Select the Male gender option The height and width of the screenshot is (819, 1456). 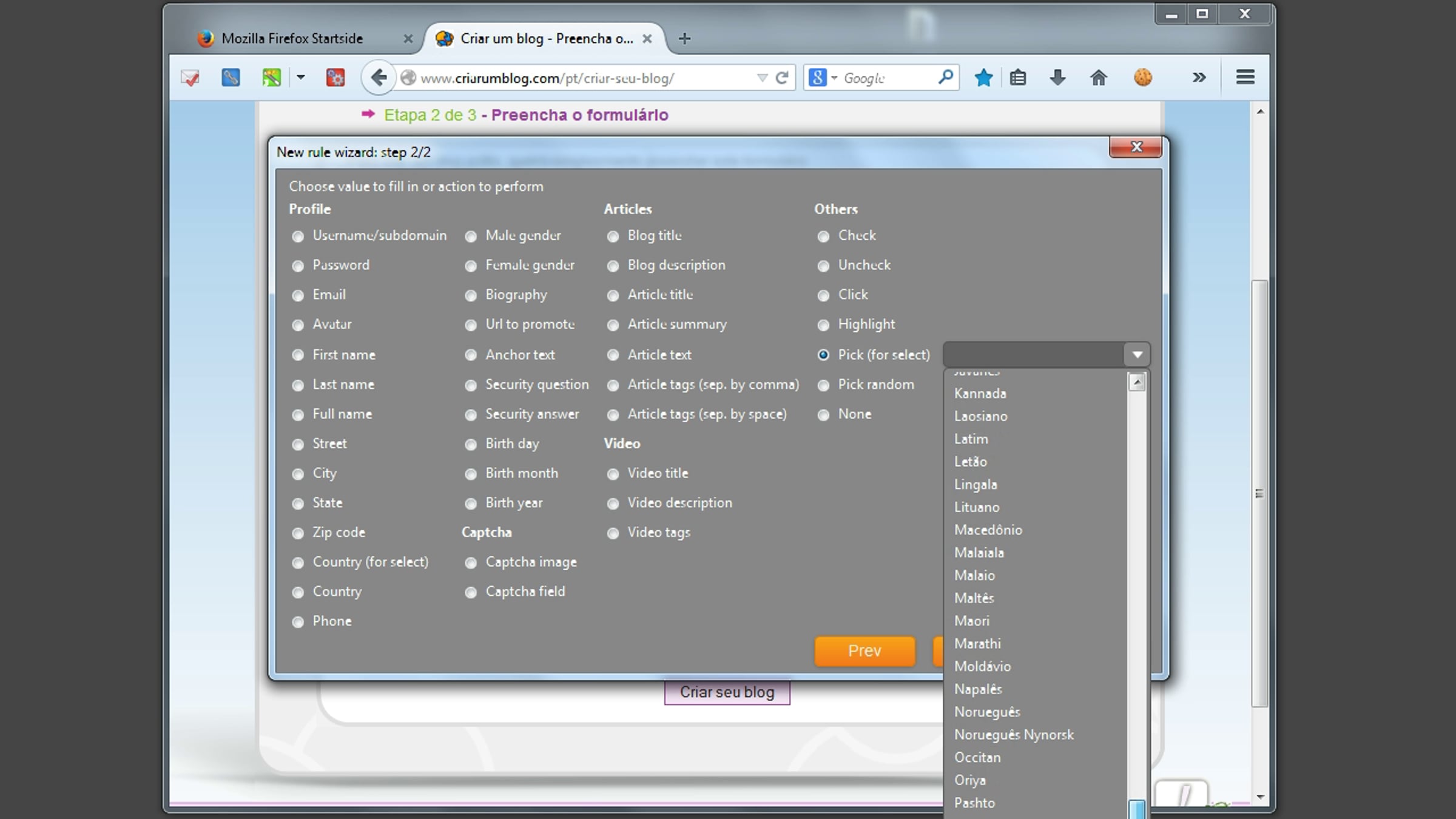pyautogui.click(x=471, y=236)
